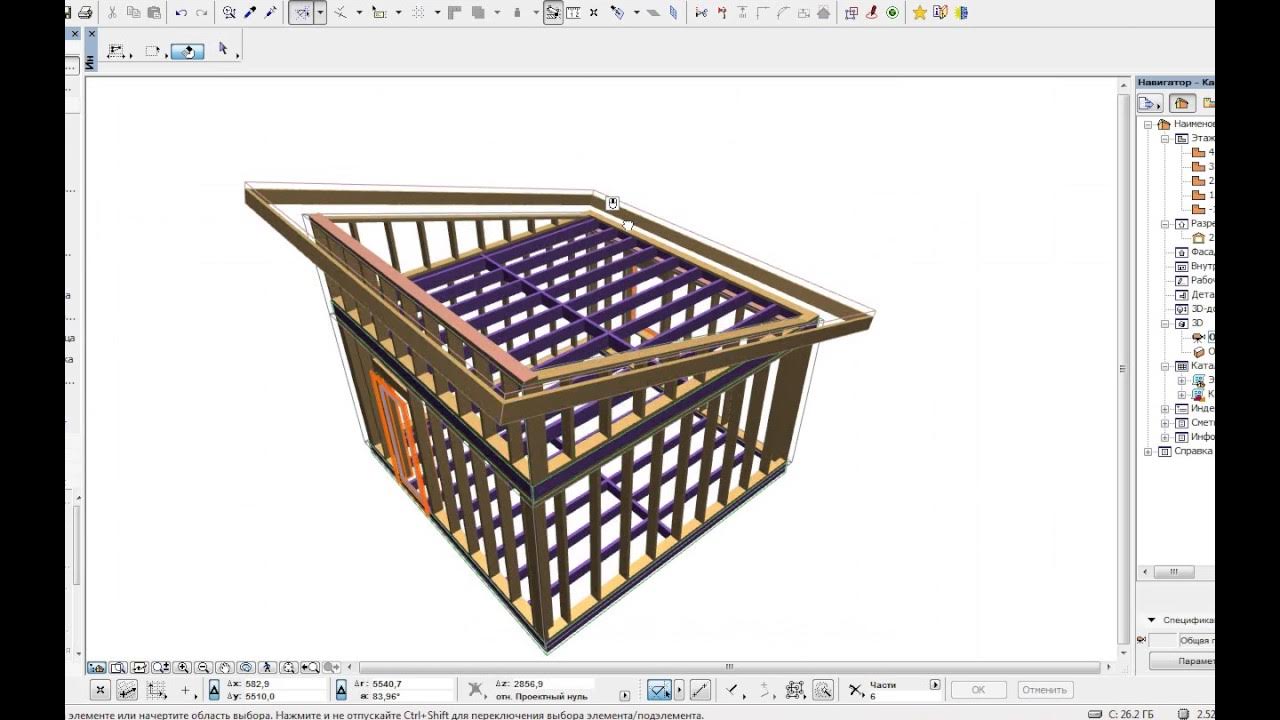Image resolution: width=1280 pixels, height=720 pixels.
Task: Select the Arrow tool in info box
Action: pyautogui.click(x=223, y=49)
